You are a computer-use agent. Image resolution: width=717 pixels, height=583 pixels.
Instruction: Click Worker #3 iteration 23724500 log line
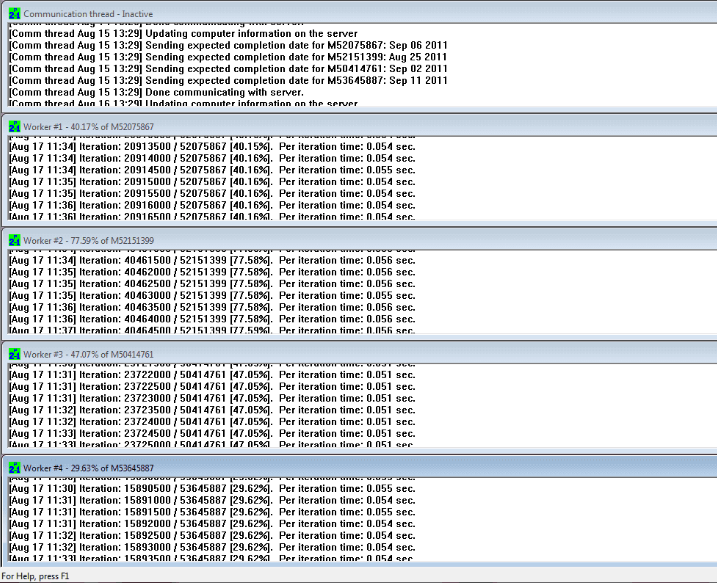click(212, 433)
